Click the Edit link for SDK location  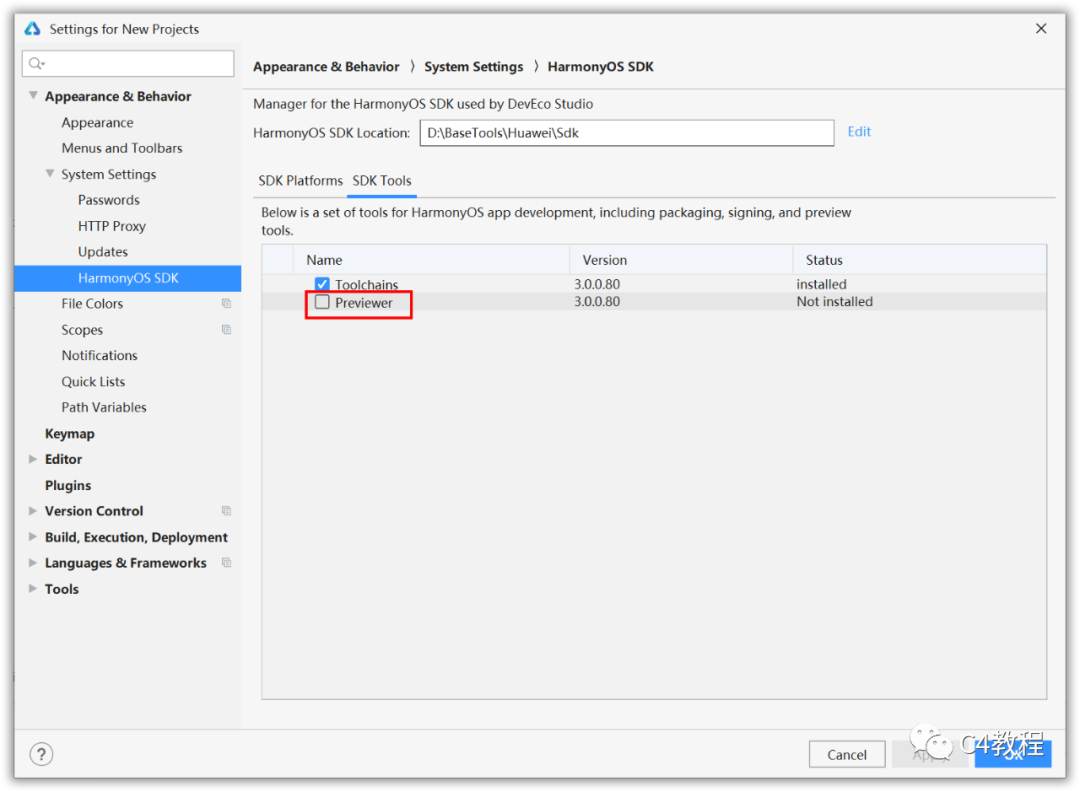tap(859, 132)
